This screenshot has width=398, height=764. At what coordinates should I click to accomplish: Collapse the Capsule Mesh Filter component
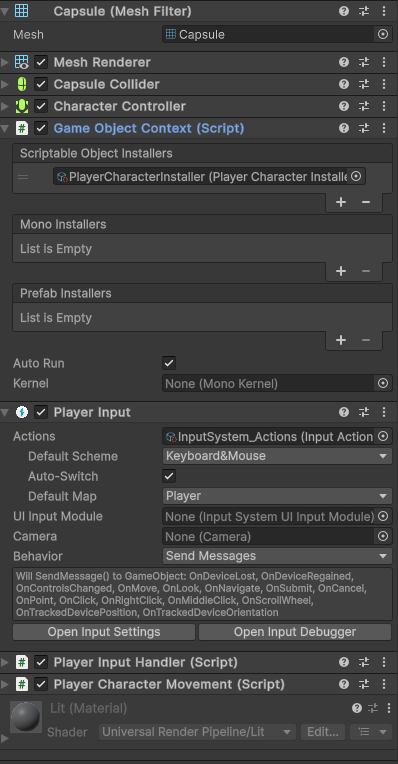pos(5,11)
